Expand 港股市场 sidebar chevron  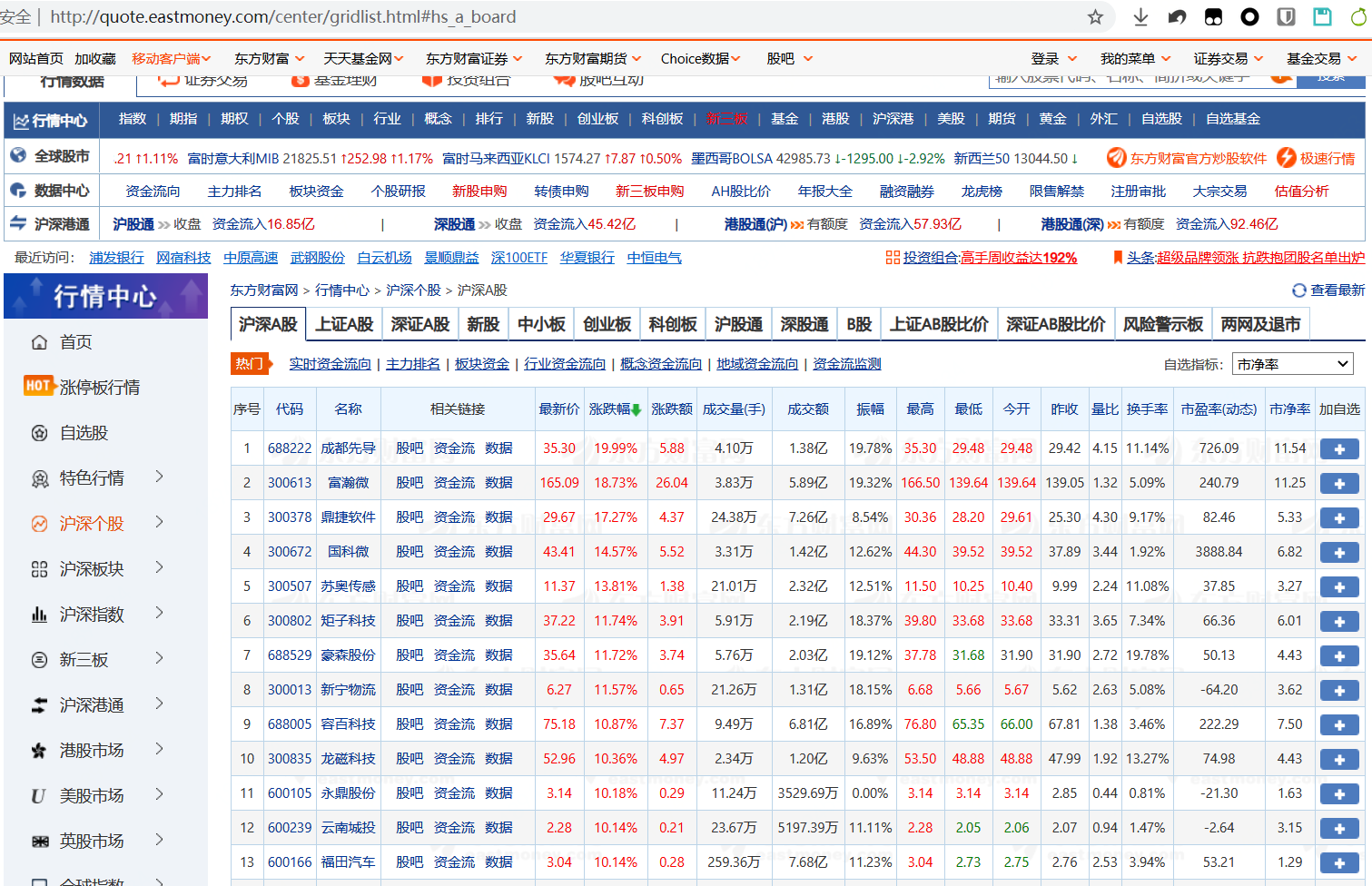[x=159, y=749]
